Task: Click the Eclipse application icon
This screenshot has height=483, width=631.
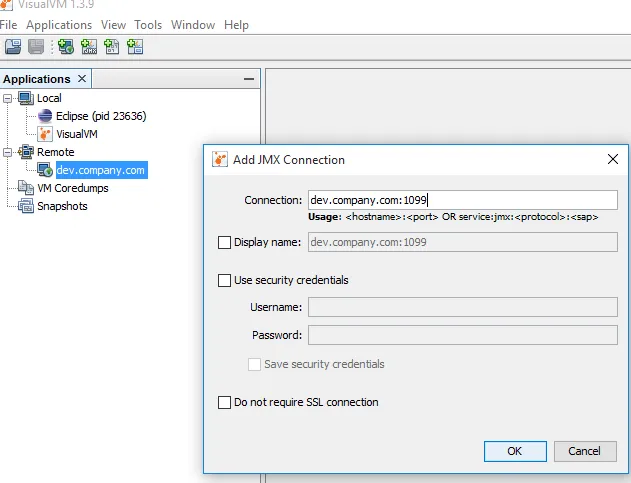Action: 45,116
